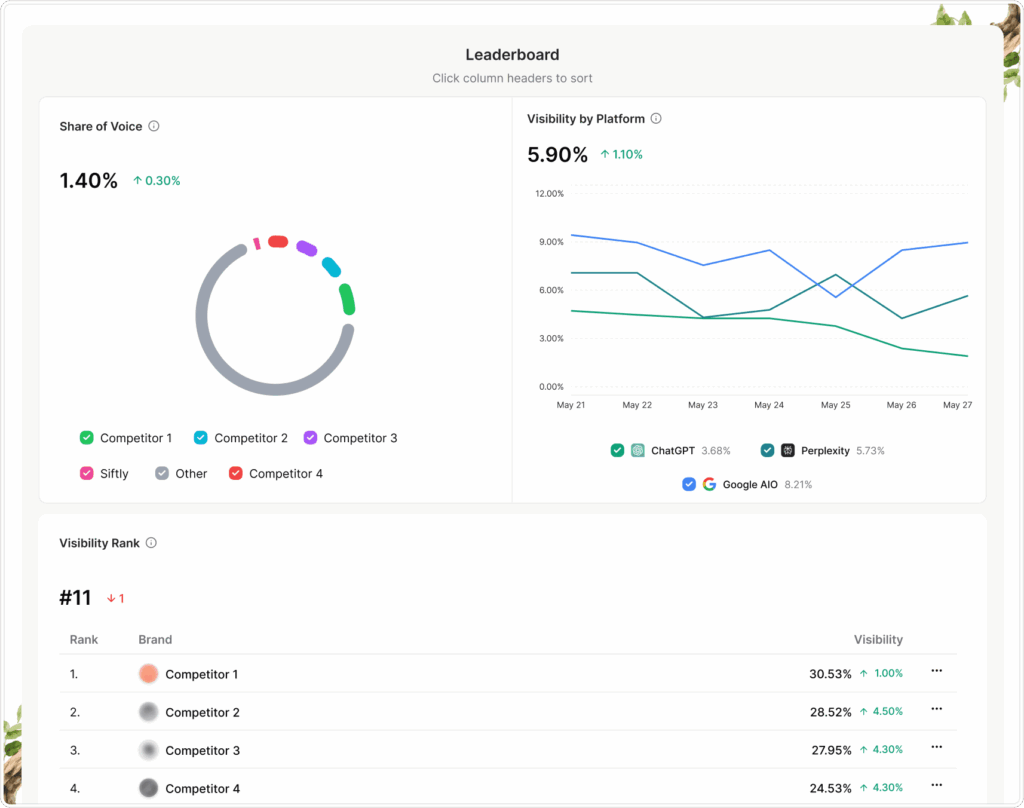This screenshot has height=808, width=1024.
Task: Click the Competitor 1 brand avatar in the table
Action: (149, 673)
